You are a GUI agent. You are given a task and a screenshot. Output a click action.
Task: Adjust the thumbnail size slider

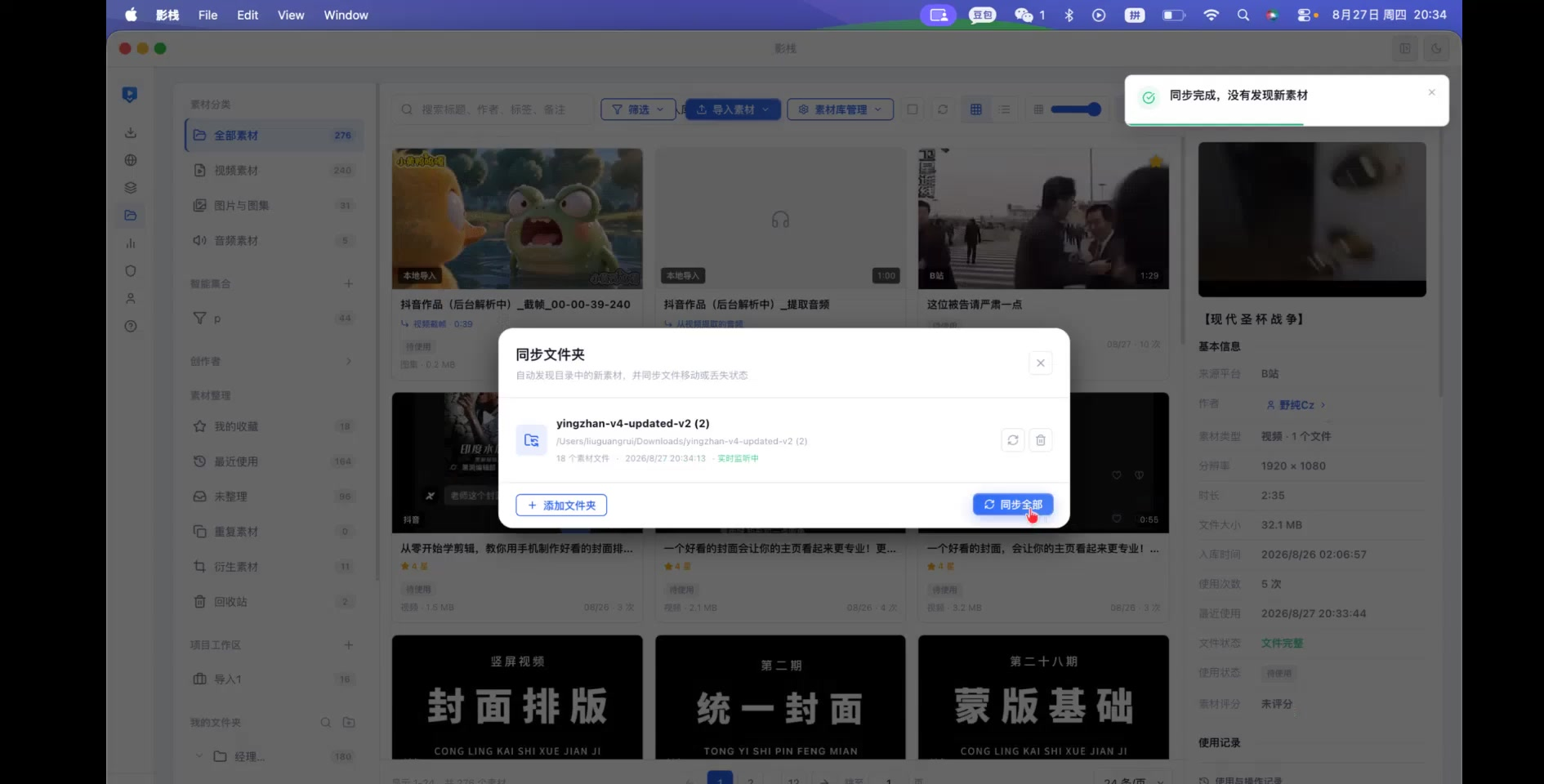coord(1076,109)
